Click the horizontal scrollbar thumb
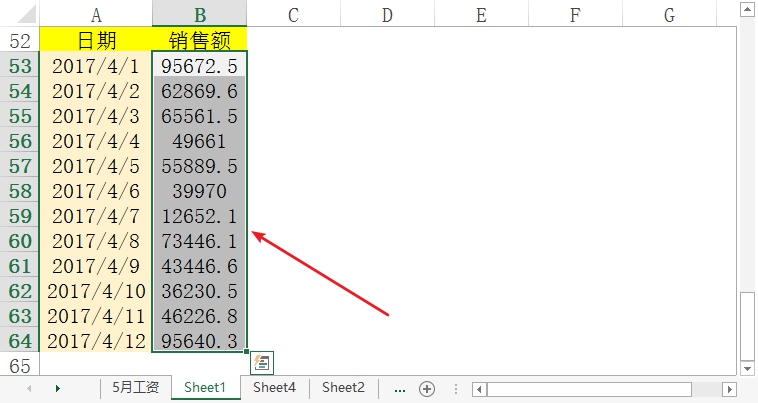758x403 pixels. click(x=589, y=389)
